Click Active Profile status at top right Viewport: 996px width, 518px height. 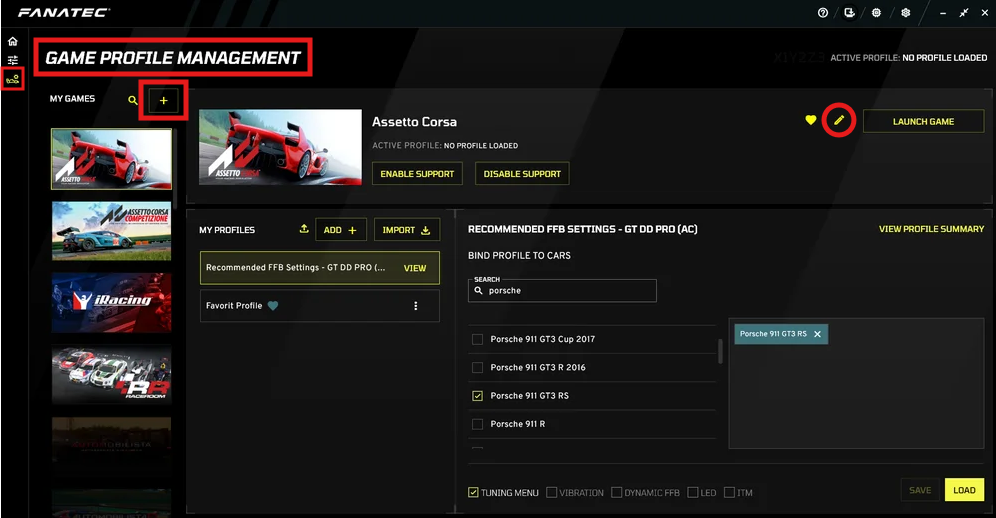pyautogui.click(x=908, y=58)
